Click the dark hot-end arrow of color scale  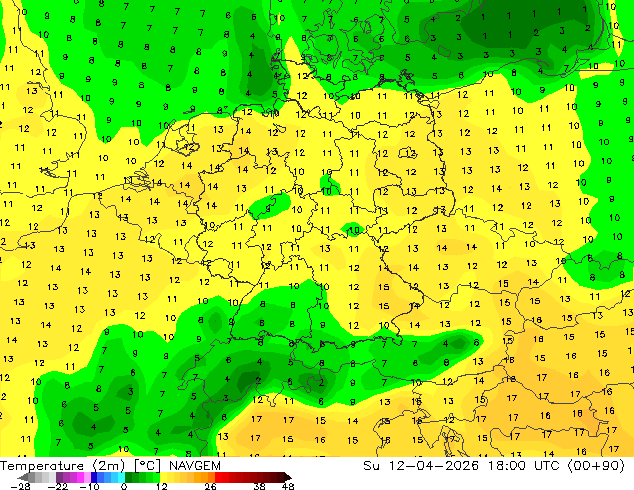click(x=287, y=477)
